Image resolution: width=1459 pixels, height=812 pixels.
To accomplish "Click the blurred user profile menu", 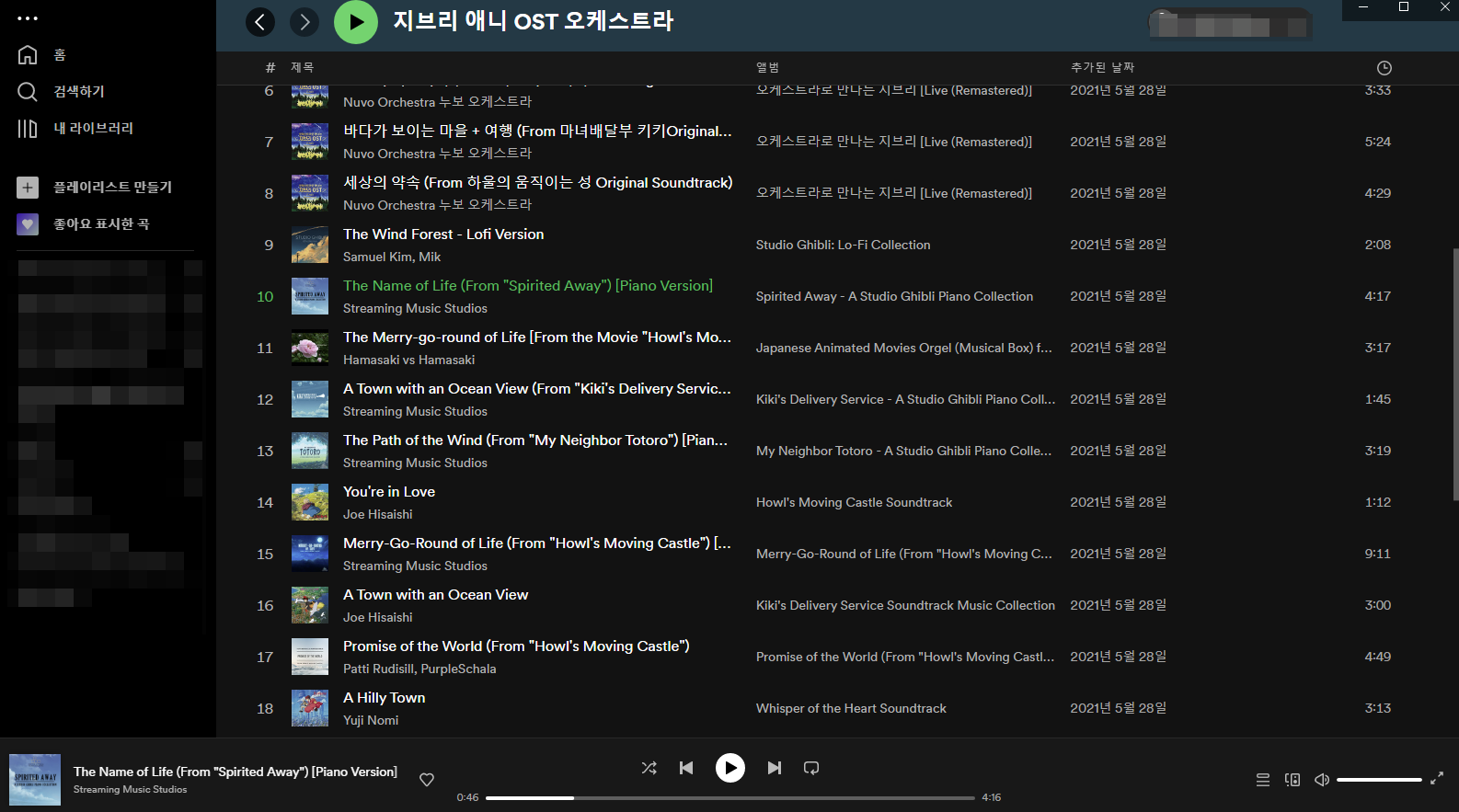I will coord(1230,23).
